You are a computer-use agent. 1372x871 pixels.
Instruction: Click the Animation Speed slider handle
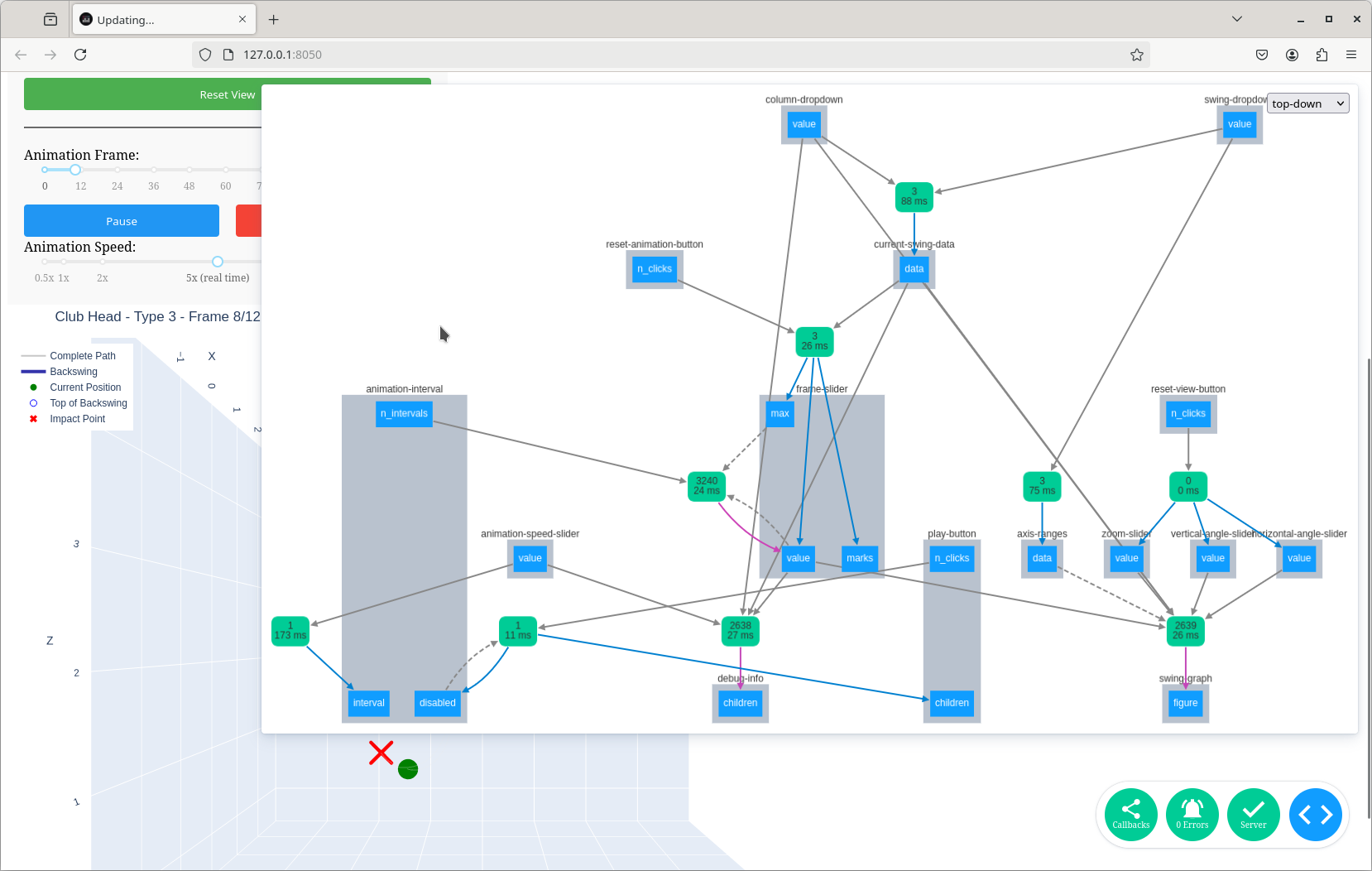click(218, 262)
